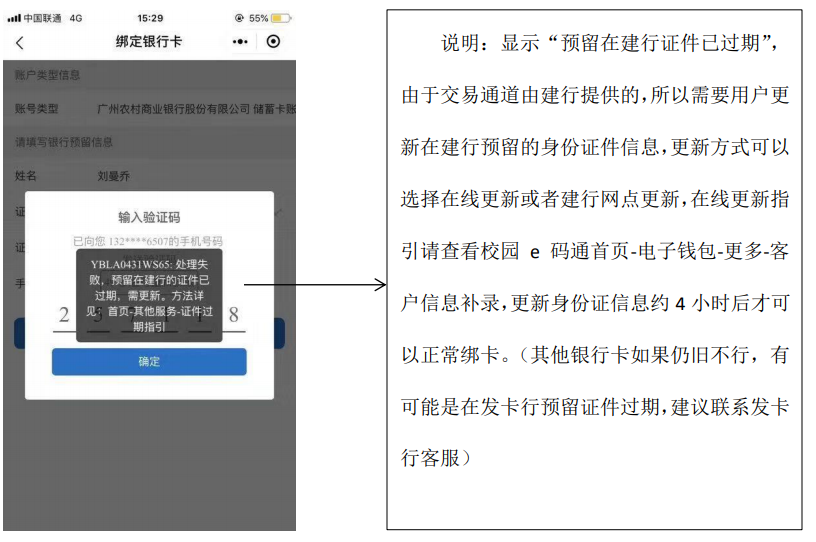
Task: Tap the 广州农村商业银行 account type value
Action: [x=196, y=109]
